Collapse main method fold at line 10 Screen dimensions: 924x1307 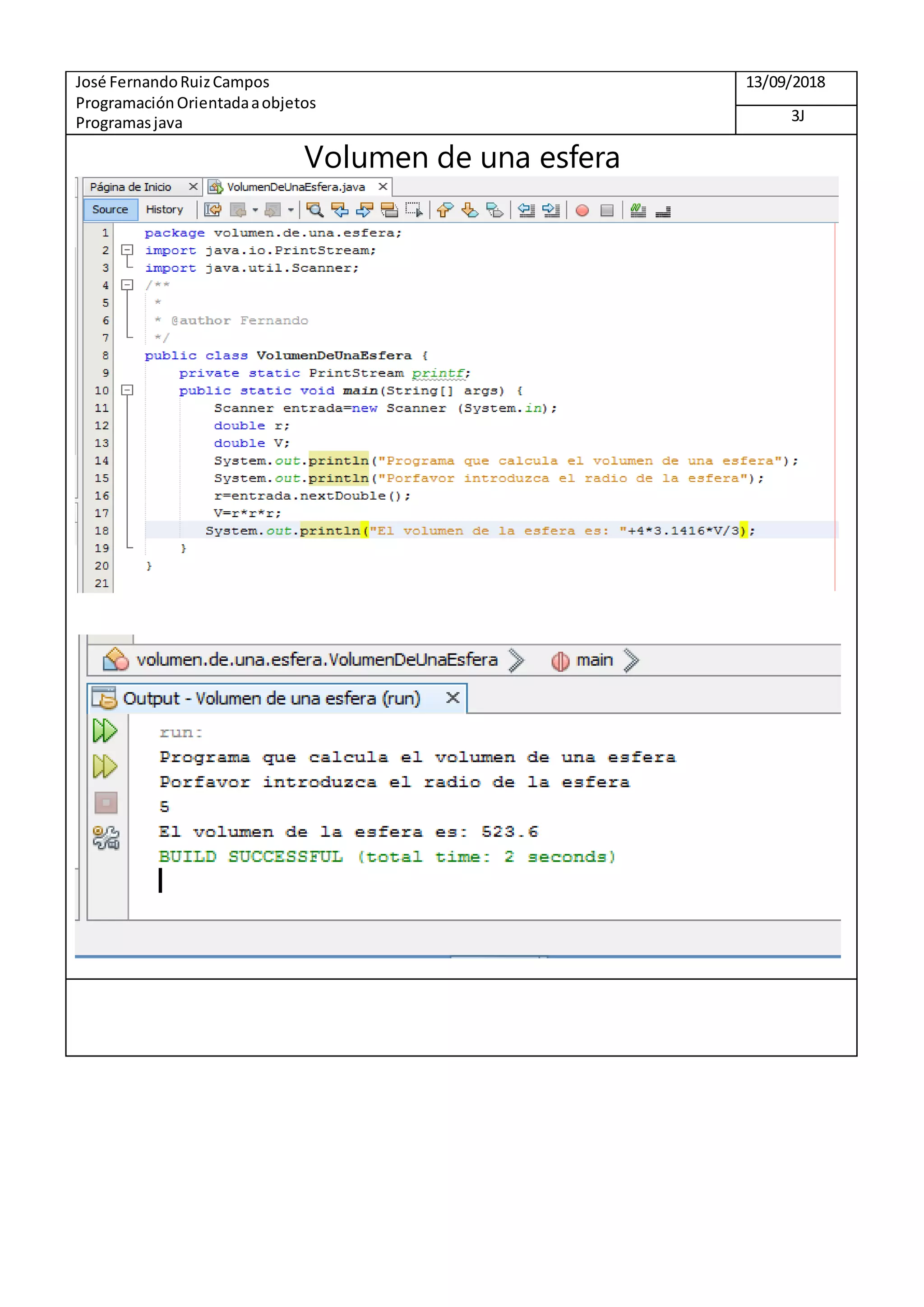127,390
